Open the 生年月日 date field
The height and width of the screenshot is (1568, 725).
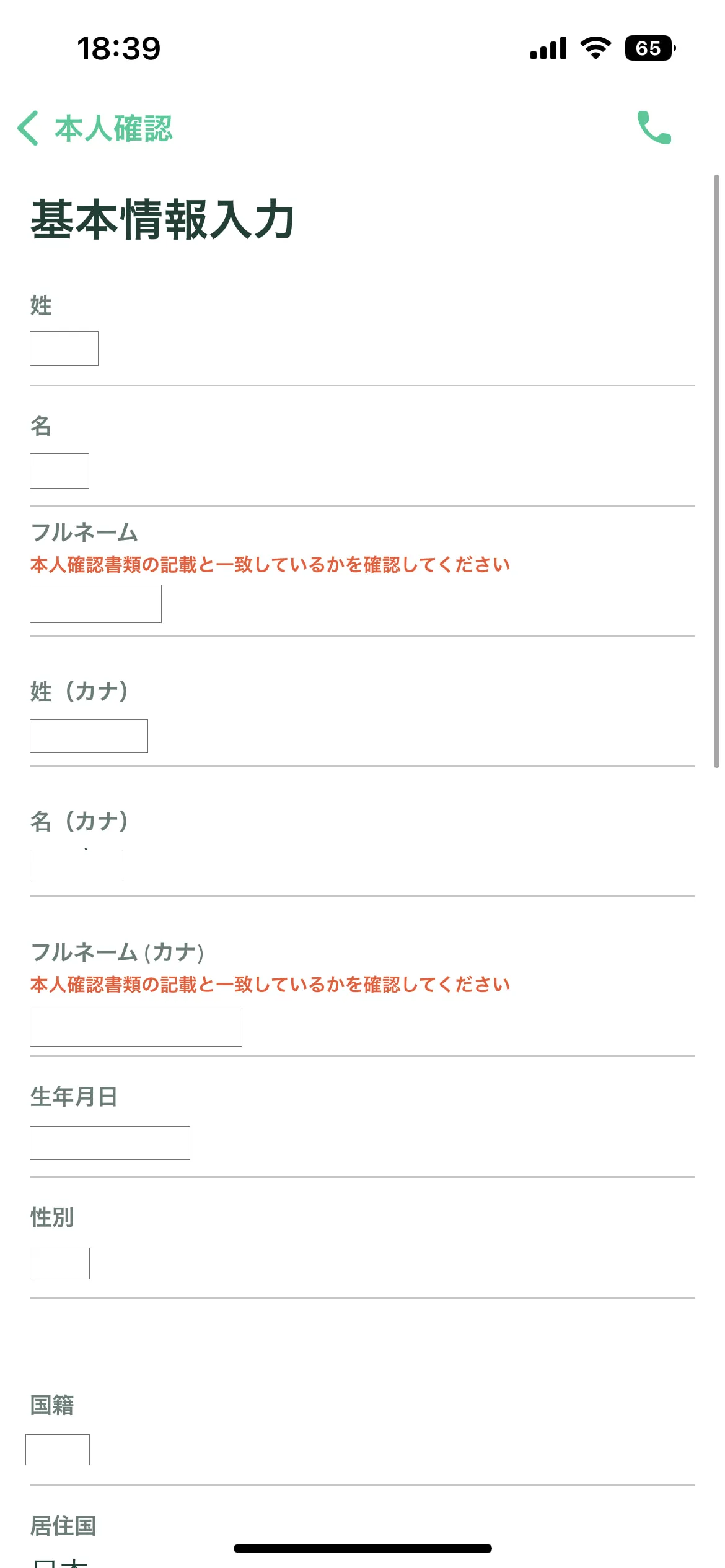[x=110, y=1141]
